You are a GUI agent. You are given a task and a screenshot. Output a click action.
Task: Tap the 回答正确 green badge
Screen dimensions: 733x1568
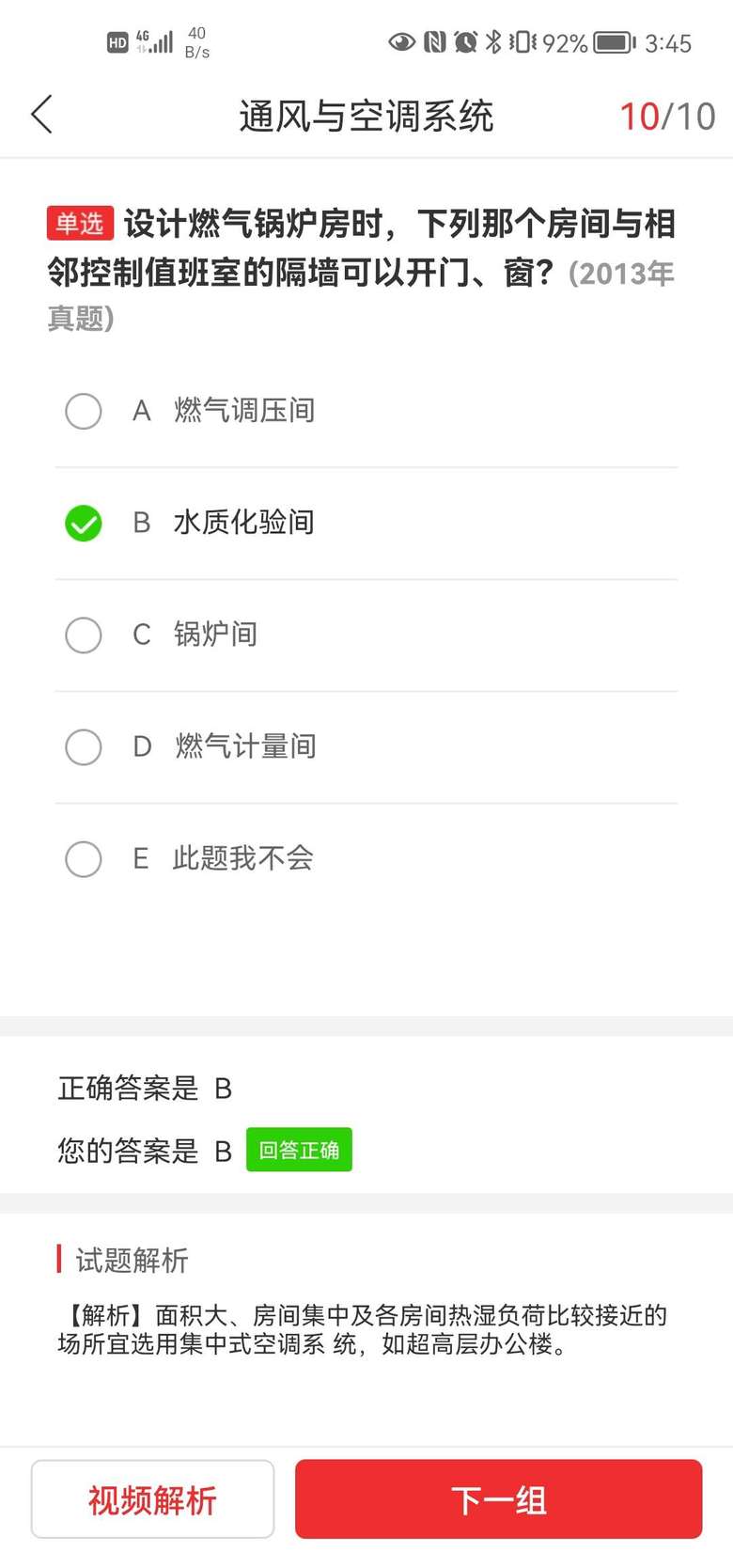[x=299, y=1150]
